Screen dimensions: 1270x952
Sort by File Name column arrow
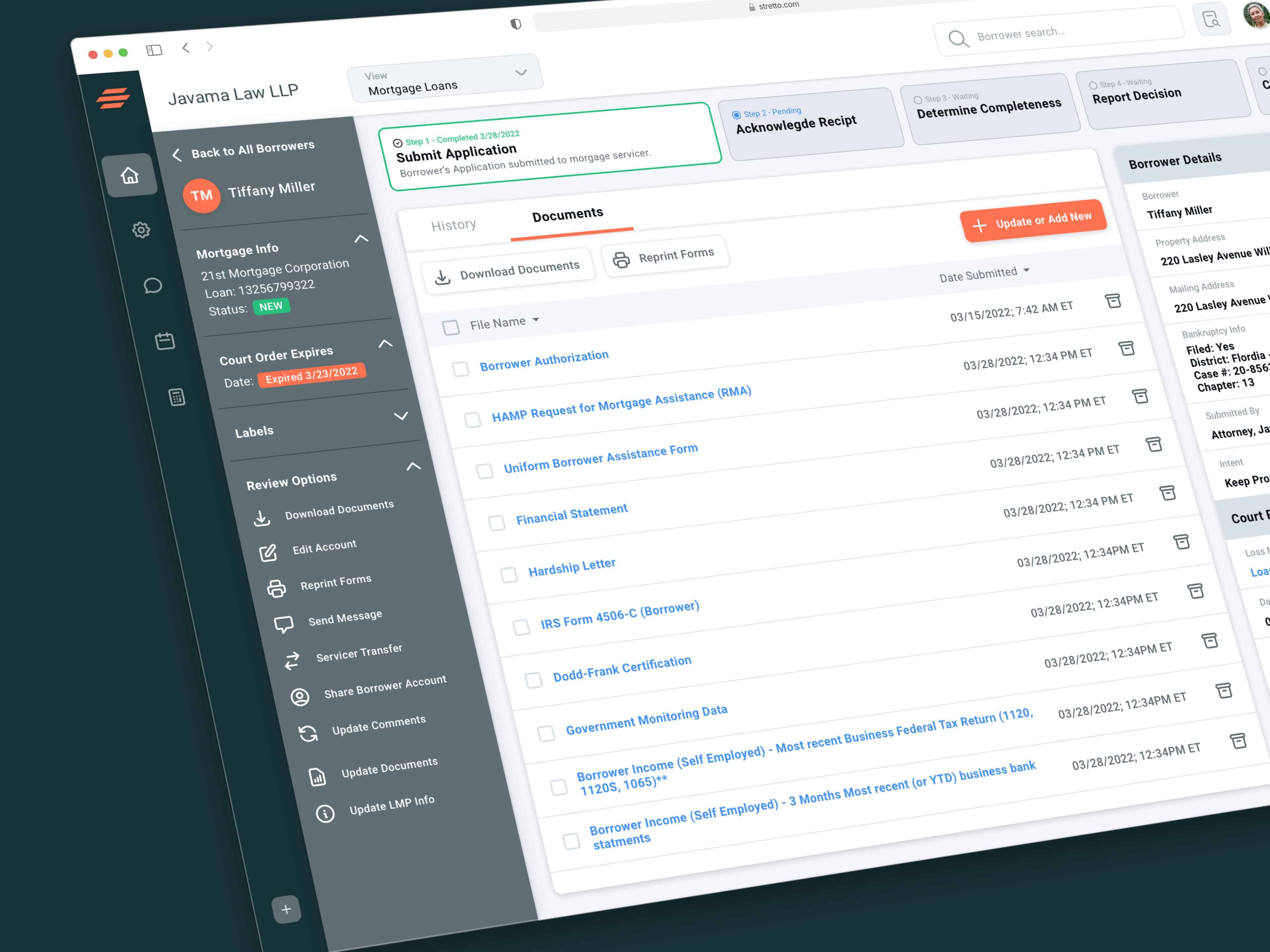pyautogui.click(x=536, y=320)
